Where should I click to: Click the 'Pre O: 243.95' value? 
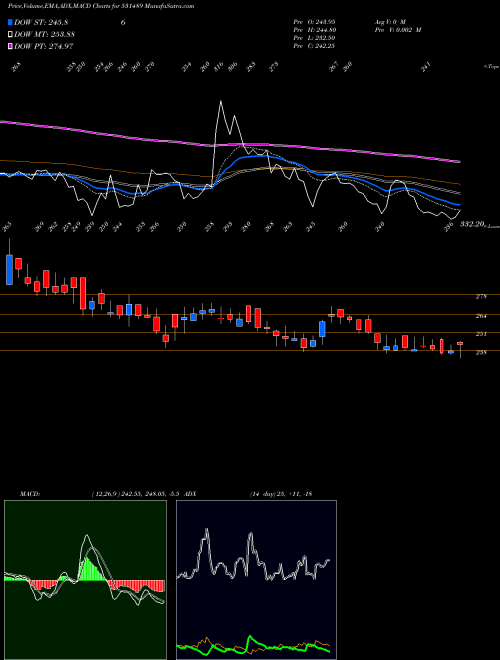coord(314,21)
